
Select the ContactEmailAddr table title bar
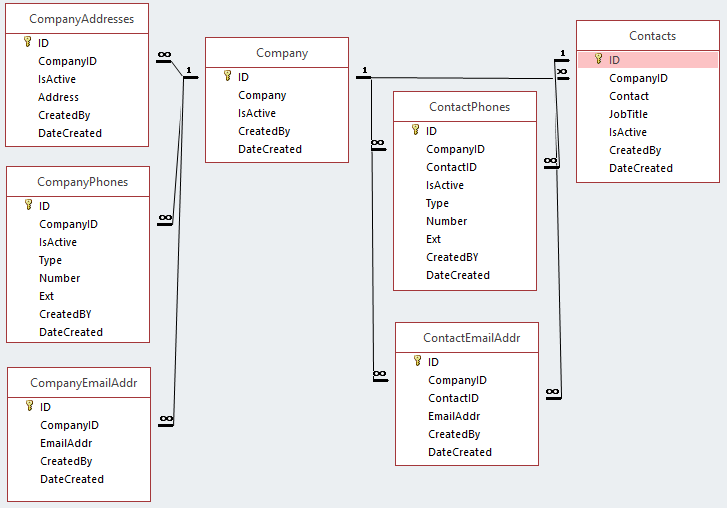(x=467, y=338)
